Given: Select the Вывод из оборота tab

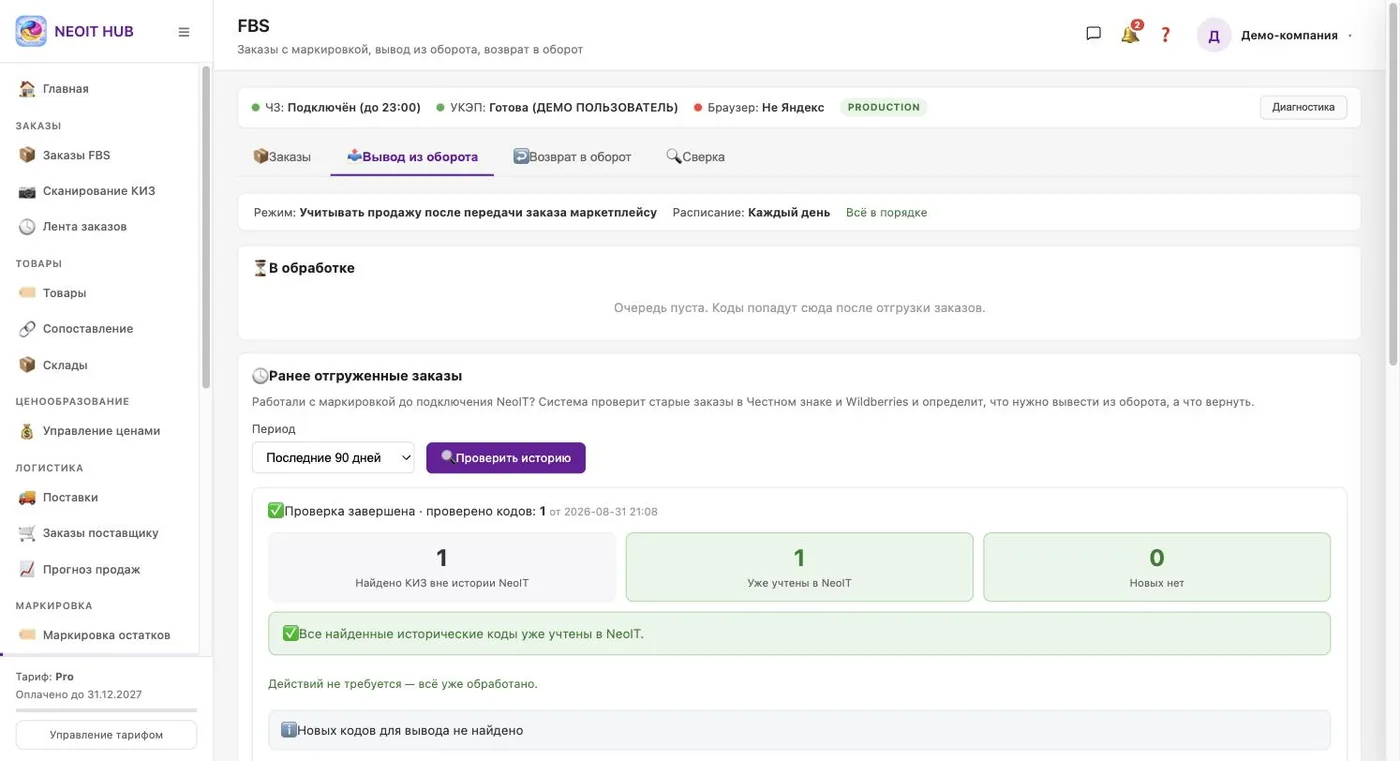Looking at the screenshot, I should pyautogui.click(x=412, y=157).
